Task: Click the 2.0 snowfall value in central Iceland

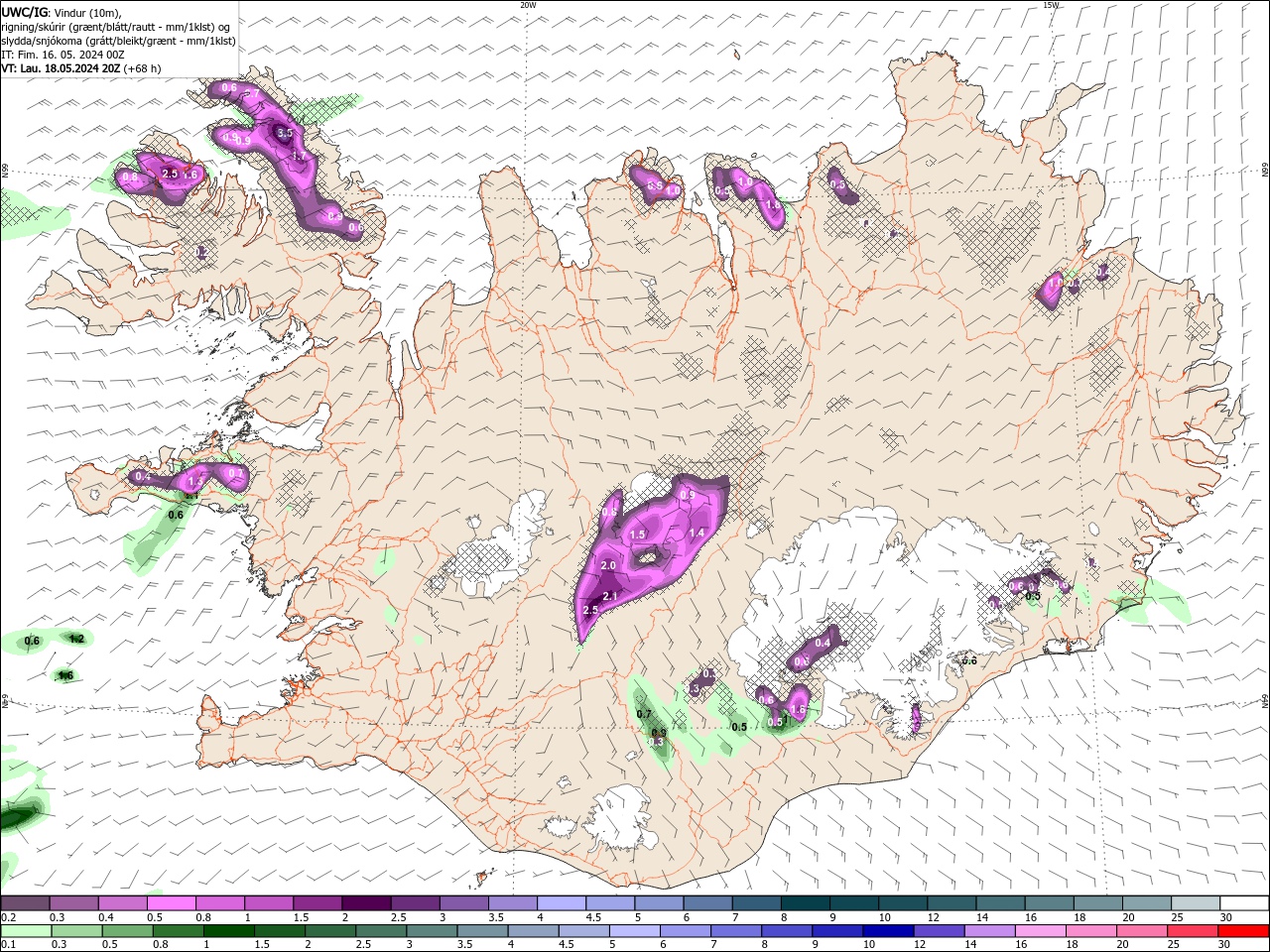Action: tap(608, 565)
